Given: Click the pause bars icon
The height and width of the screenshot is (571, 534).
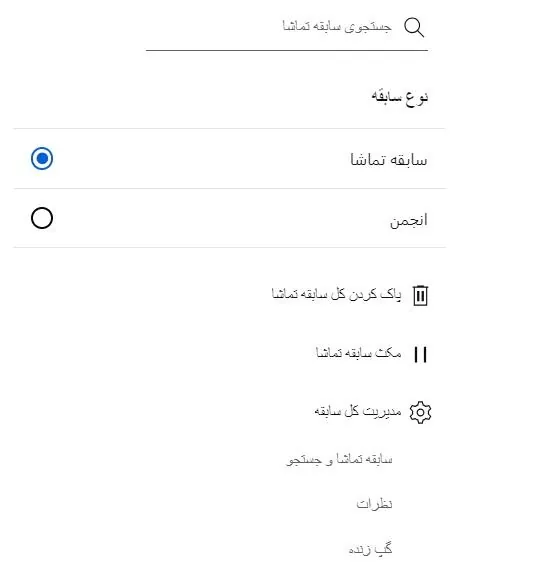Looking at the screenshot, I should click(420, 354).
